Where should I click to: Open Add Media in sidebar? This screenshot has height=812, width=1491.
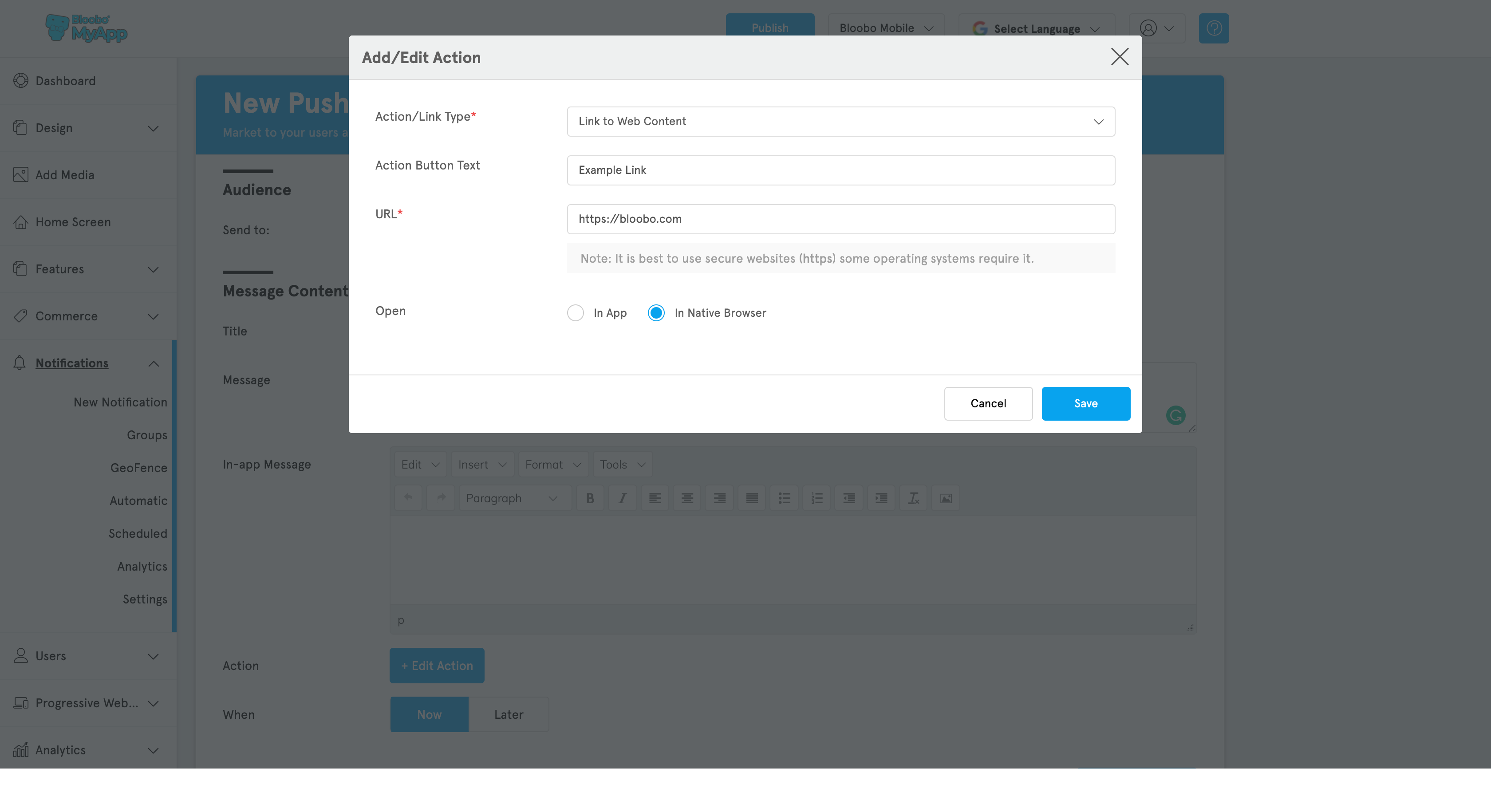click(x=65, y=175)
